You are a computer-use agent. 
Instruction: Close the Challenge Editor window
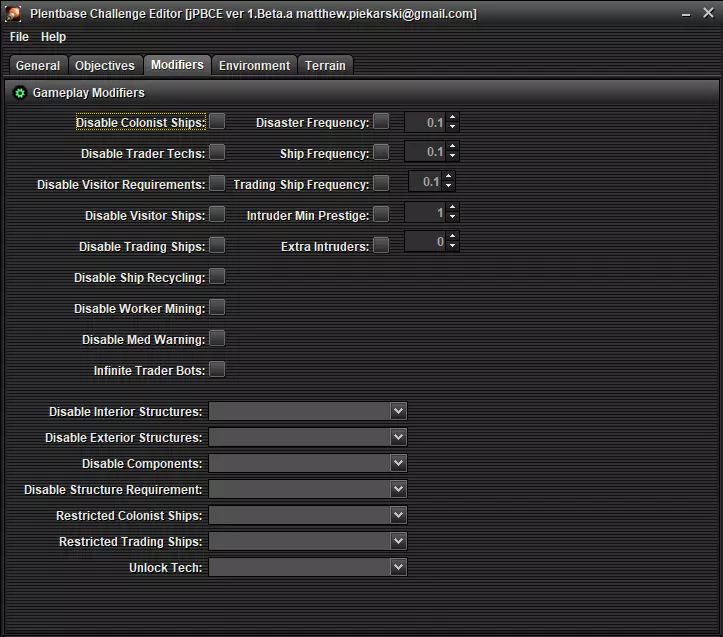[709, 13]
